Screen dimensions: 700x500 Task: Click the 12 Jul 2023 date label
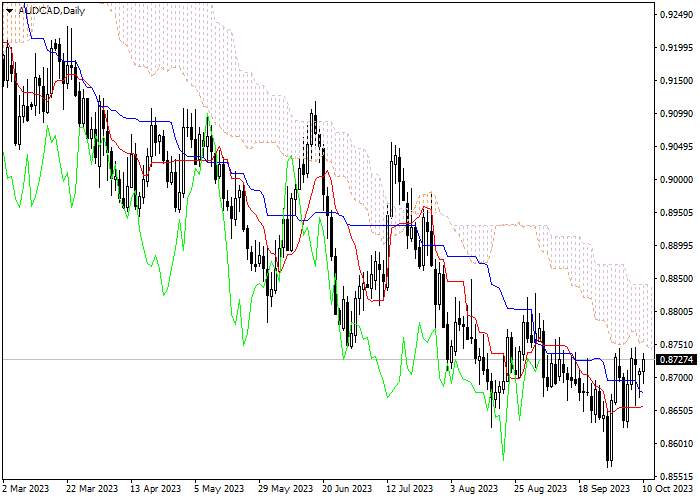pos(409,488)
